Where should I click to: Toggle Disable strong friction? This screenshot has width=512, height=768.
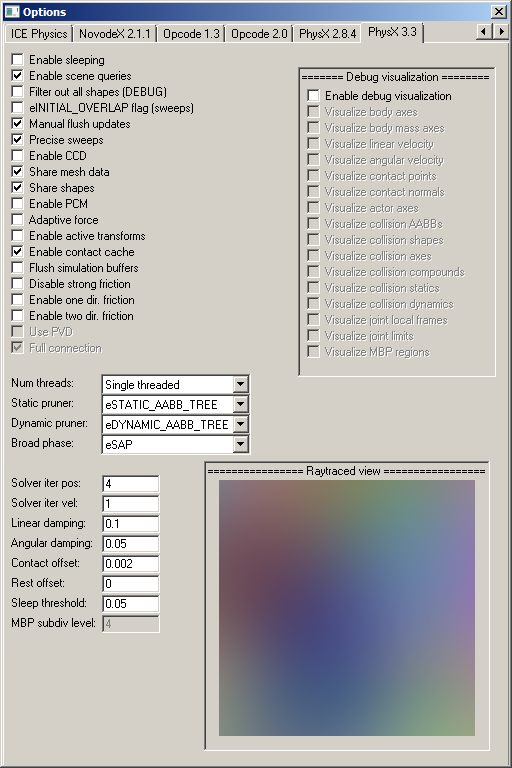click(x=18, y=284)
